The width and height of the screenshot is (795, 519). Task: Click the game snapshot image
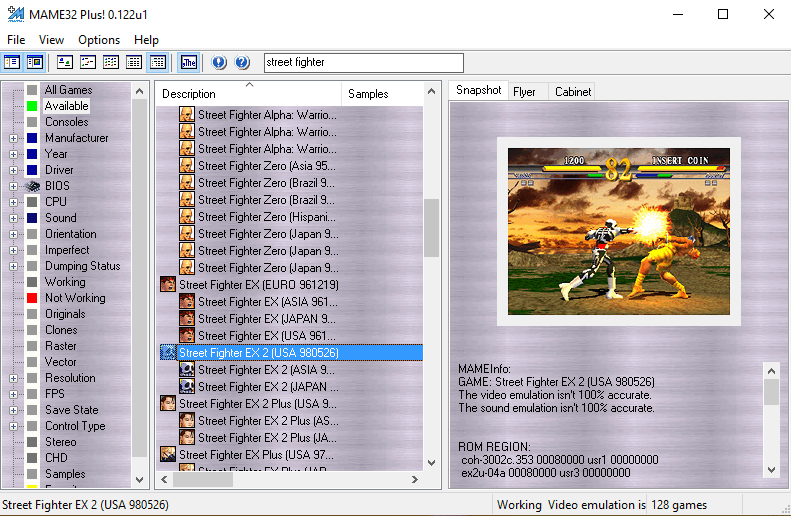pos(619,231)
